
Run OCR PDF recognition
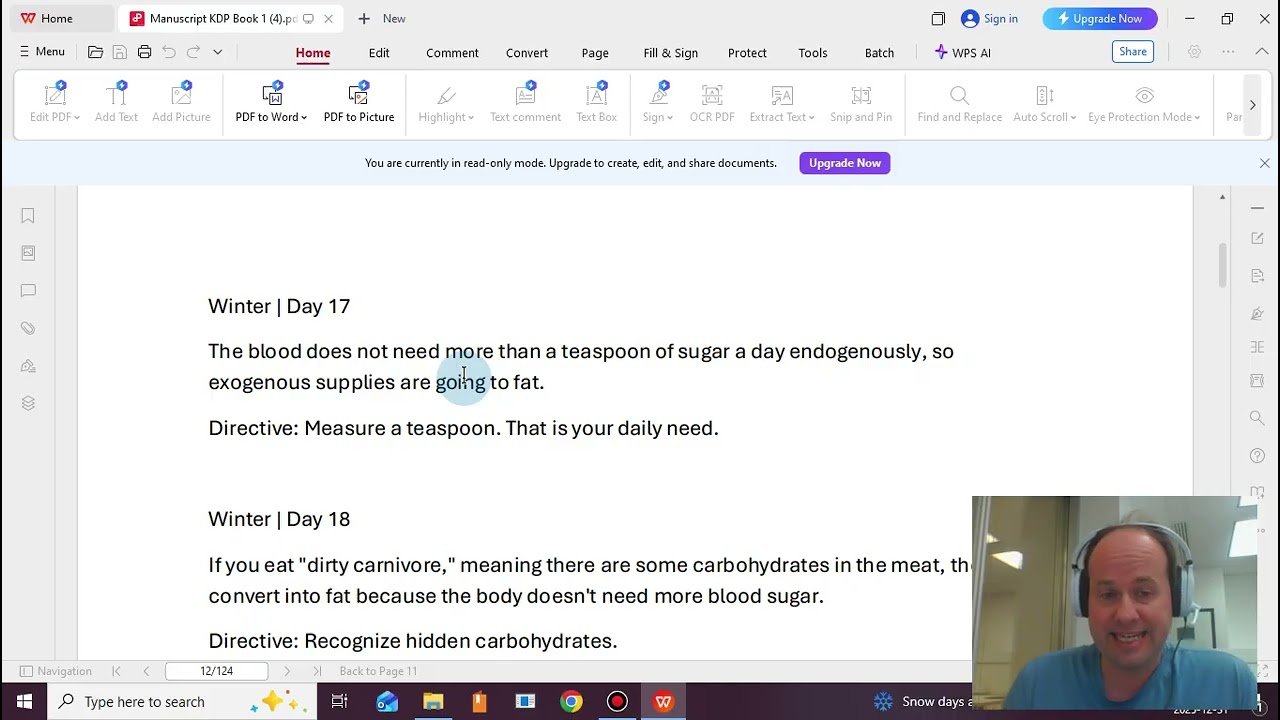click(712, 103)
